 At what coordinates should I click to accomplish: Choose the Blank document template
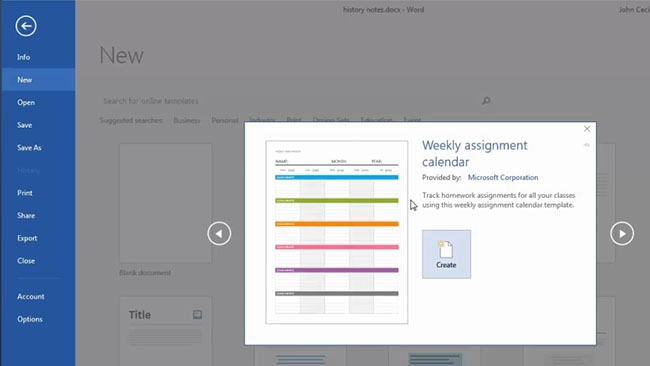[165, 203]
